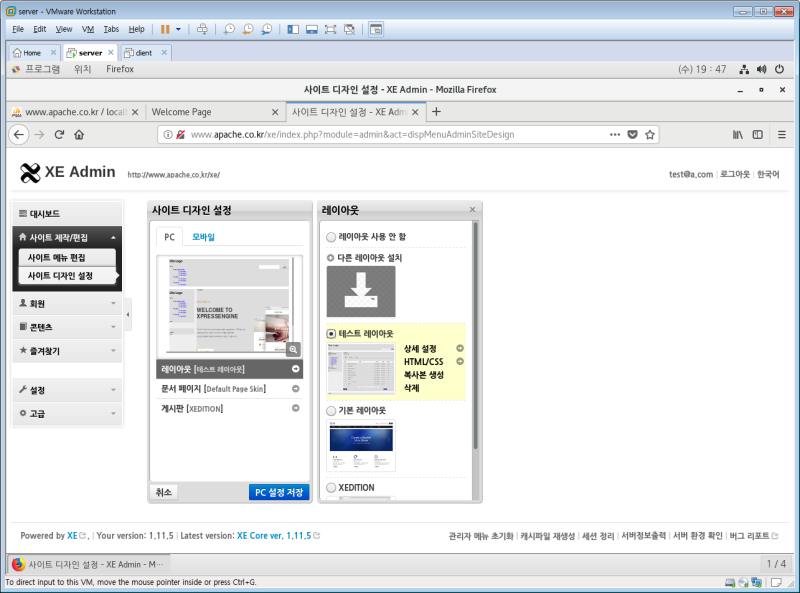Open a new Firefox tab with plus button
The width and height of the screenshot is (800, 593).
click(436, 112)
